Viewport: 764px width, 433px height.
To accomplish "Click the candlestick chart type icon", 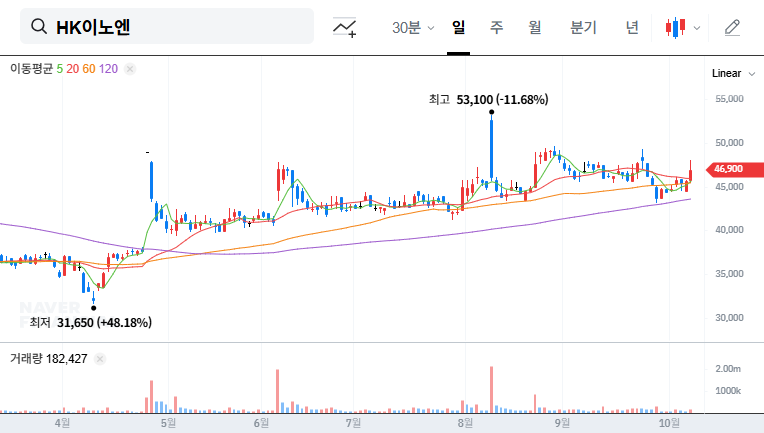I will 675,28.
